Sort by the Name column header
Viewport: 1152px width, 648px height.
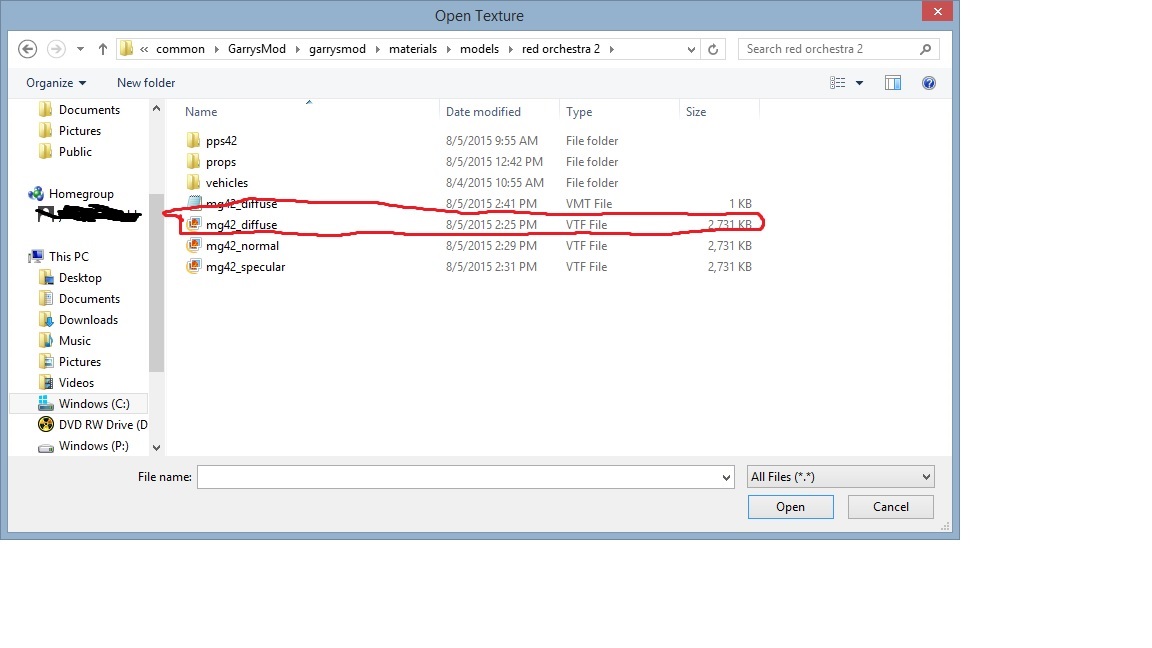coord(201,112)
